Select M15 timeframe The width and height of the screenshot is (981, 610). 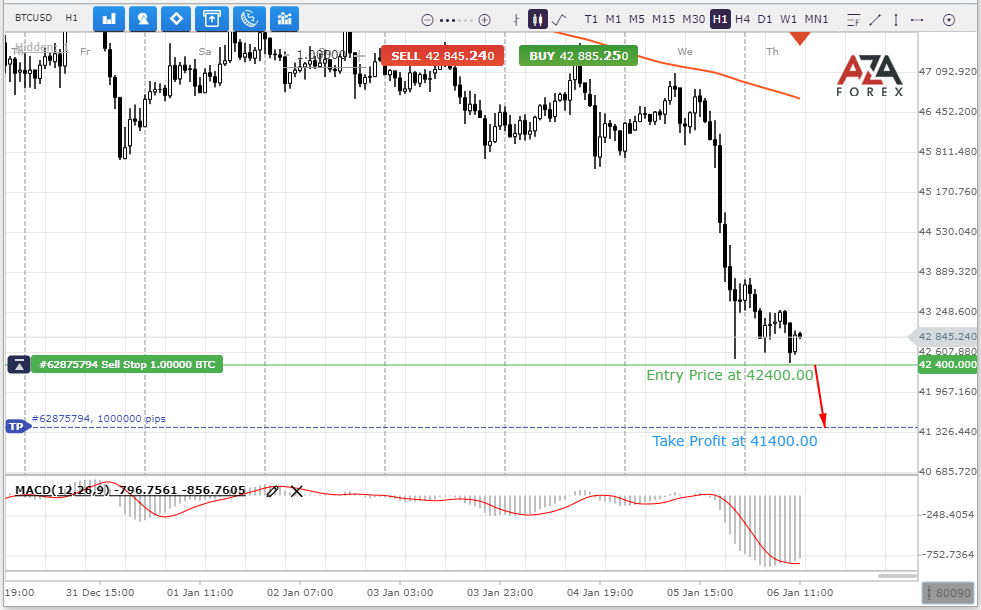click(x=664, y=19)
